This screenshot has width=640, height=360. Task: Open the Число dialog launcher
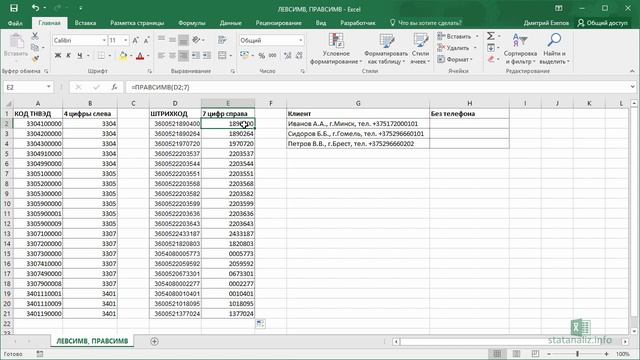pyautogui.click(x=302, y=71)
